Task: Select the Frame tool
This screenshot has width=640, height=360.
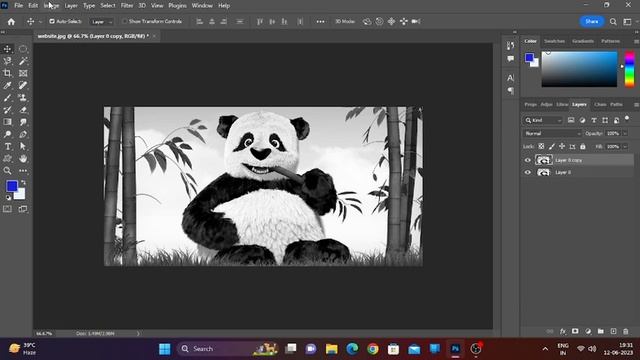Action: click(23, 73)
